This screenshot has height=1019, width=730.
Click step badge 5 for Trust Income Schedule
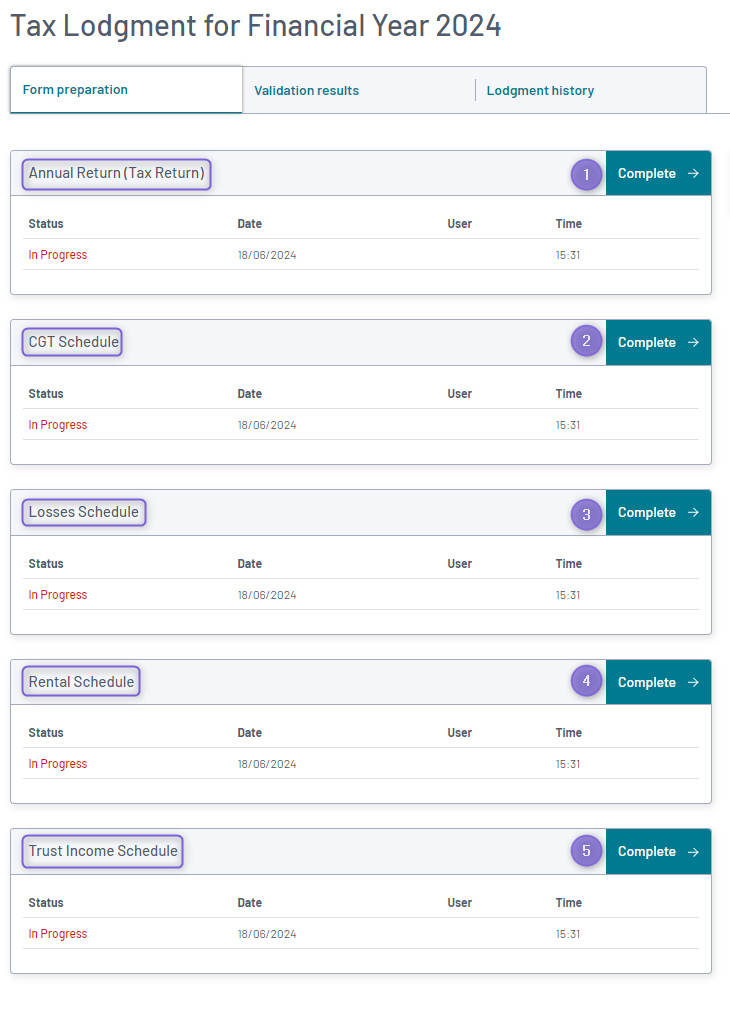(586, 852)
